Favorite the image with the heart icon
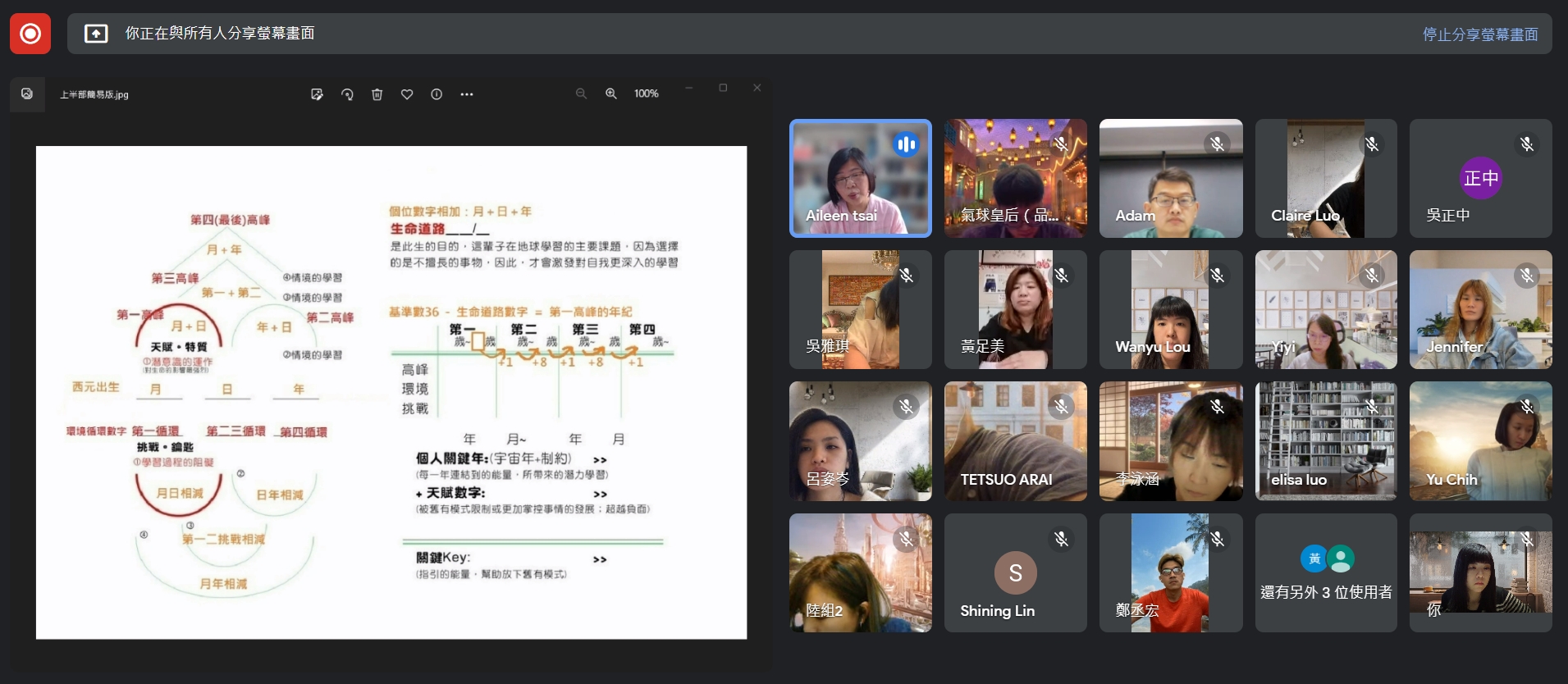The height and width of the screenshot is (684, 1568). point(407,94)
